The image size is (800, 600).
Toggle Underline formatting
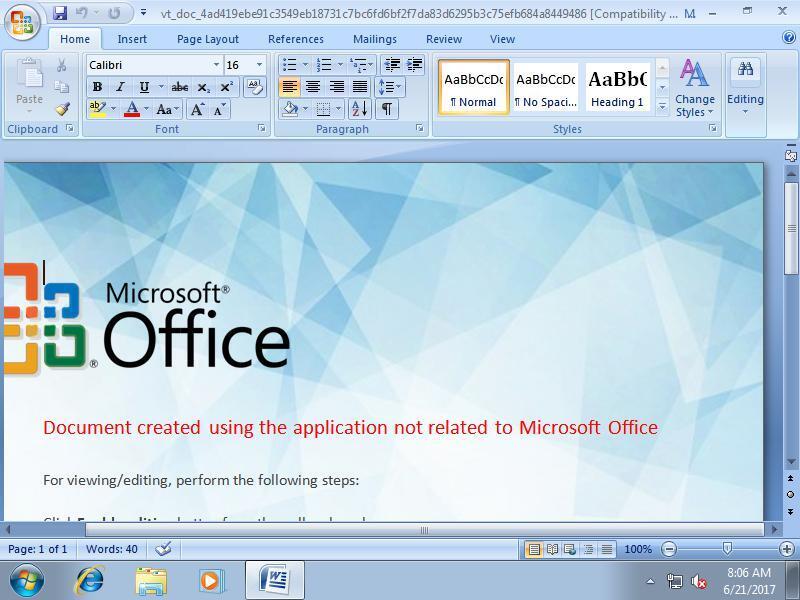tap(144, 87)
